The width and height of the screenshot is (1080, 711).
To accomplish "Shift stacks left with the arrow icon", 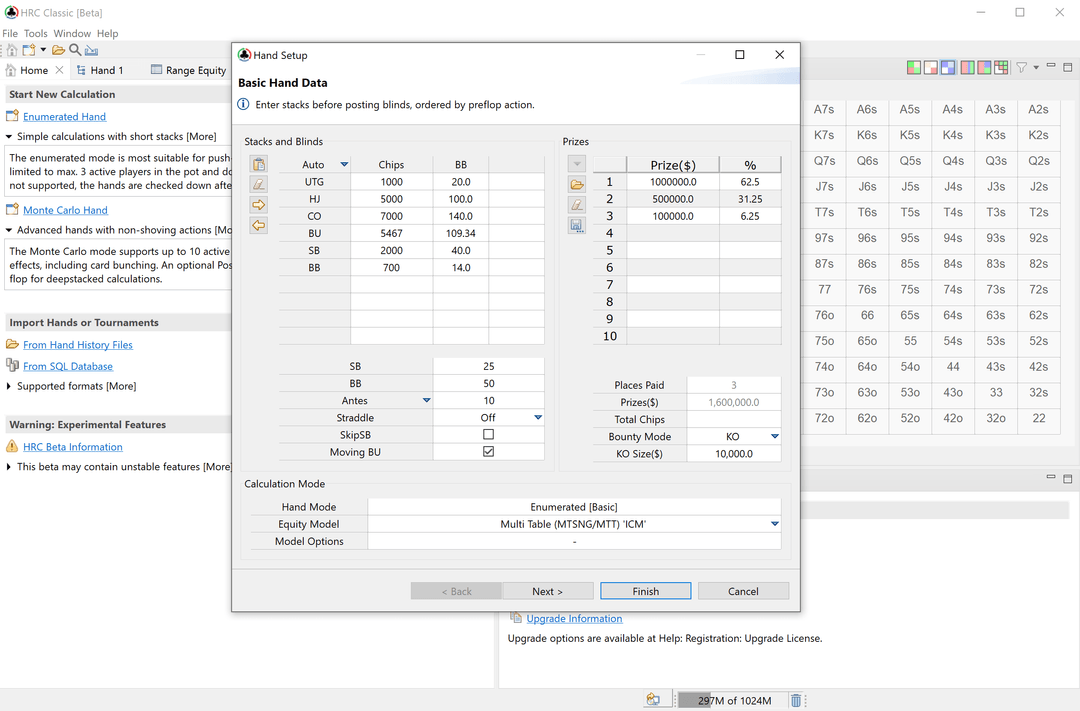I will click(x=258, y=225).
